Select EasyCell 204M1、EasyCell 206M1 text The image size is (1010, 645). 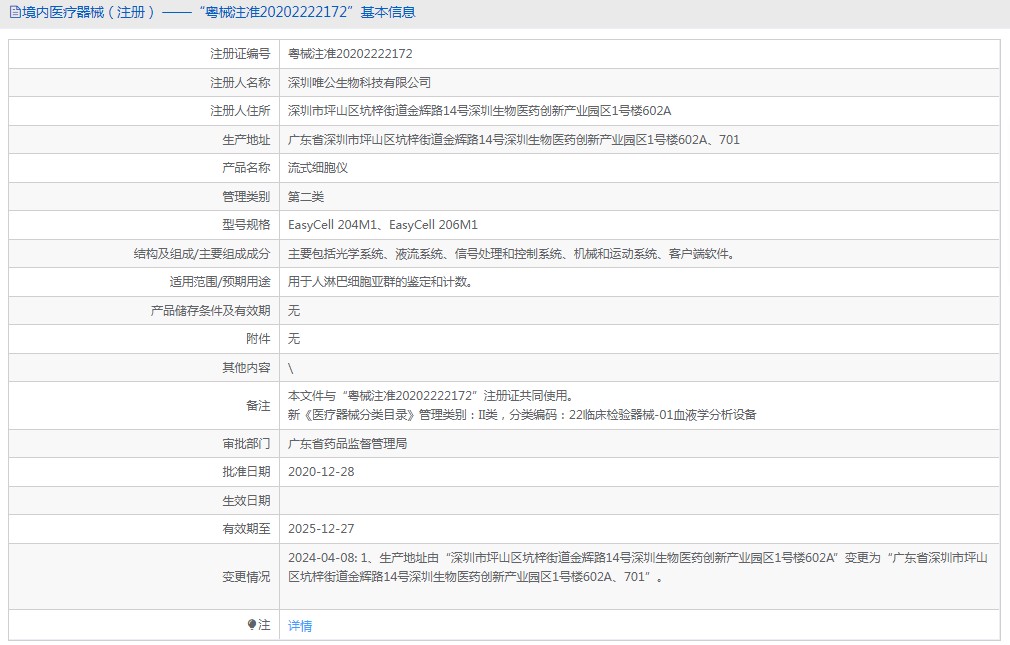tap(383, 225)
